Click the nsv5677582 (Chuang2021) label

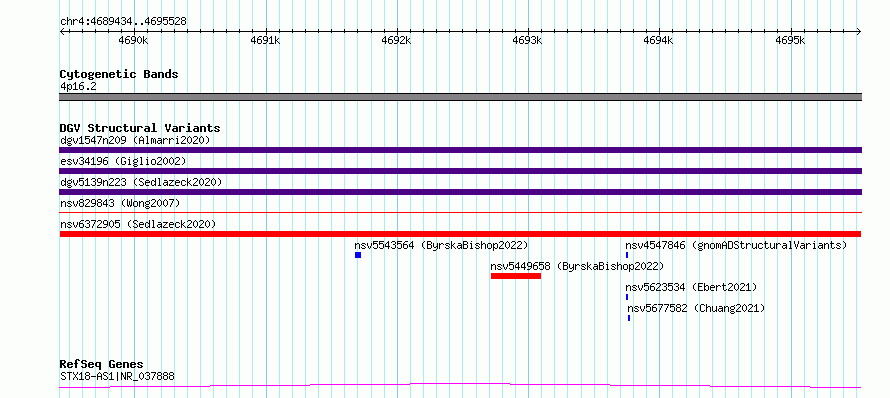point(696,308)
